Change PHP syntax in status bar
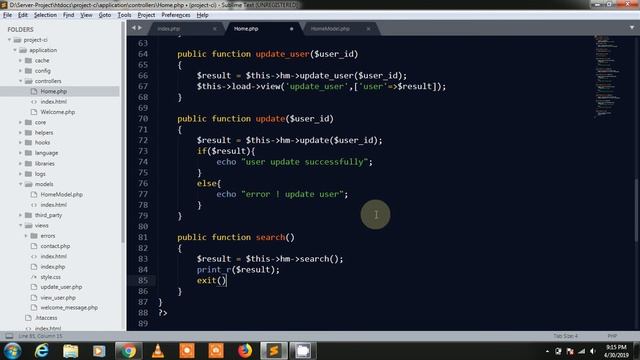 click(612, 336)
